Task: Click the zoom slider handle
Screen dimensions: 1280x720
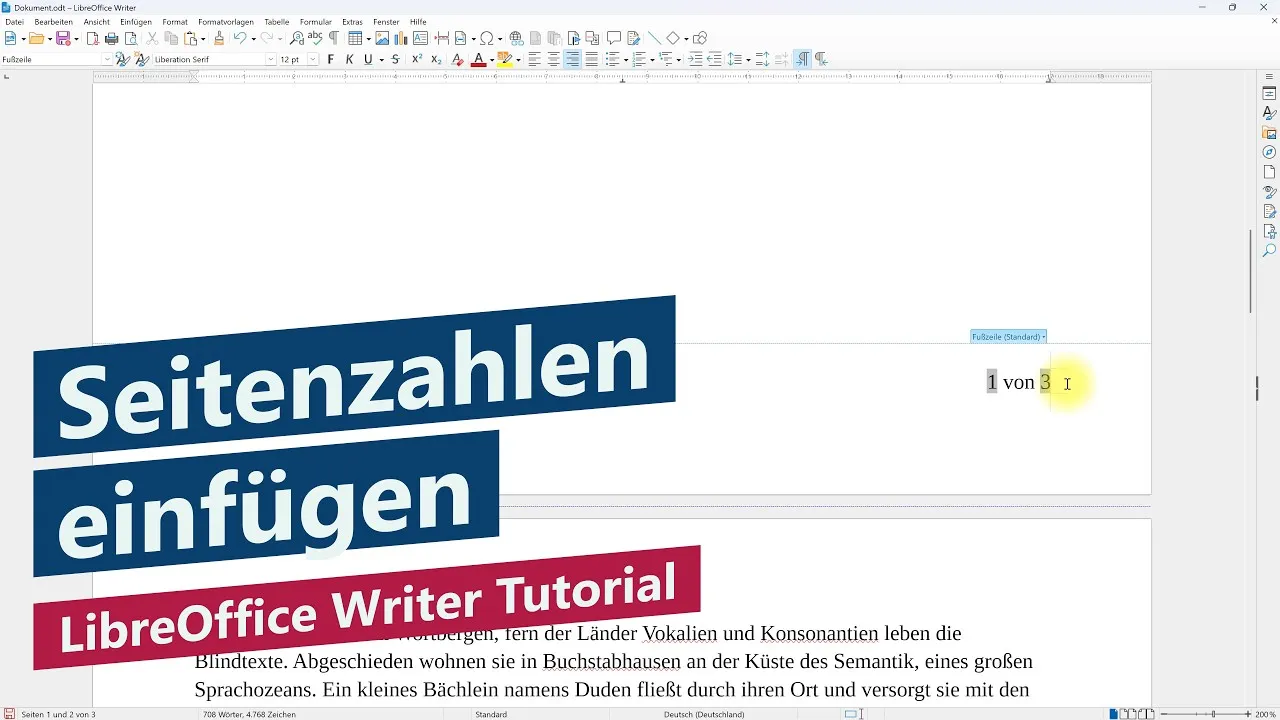Action: [x=1213, y=714]
